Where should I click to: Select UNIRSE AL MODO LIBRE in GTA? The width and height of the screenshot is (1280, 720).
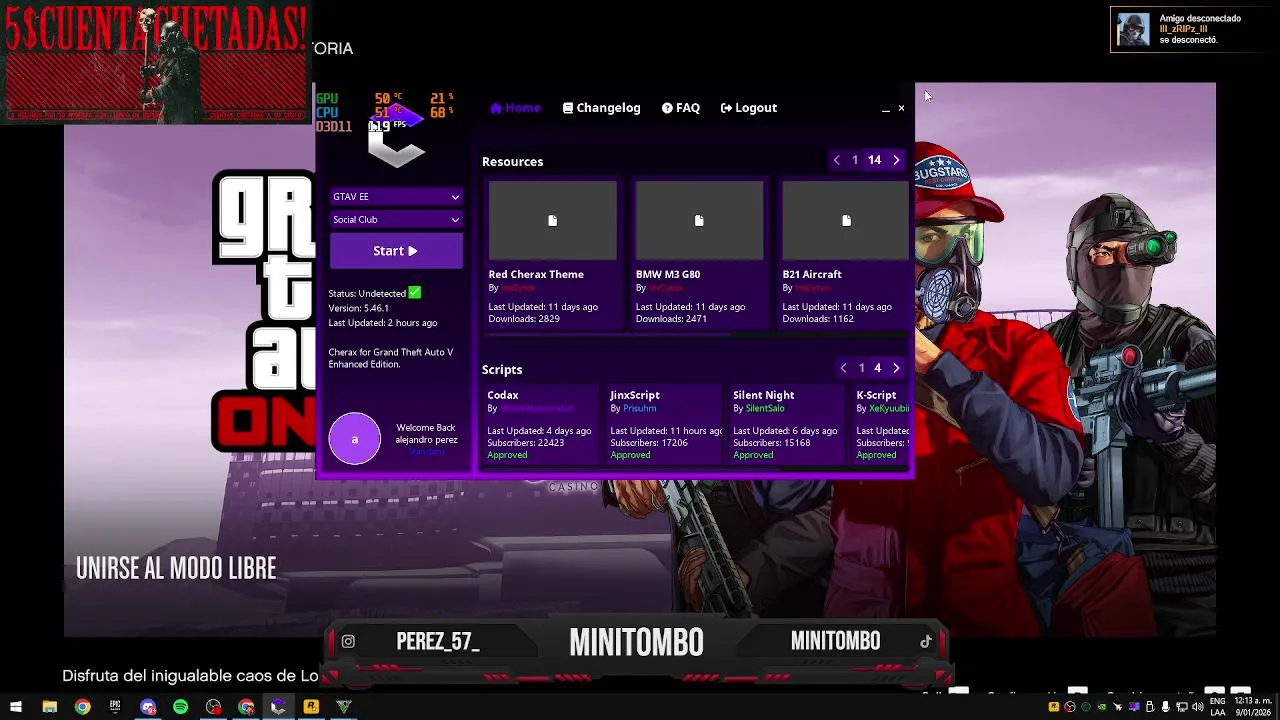[x=176, y=569]
